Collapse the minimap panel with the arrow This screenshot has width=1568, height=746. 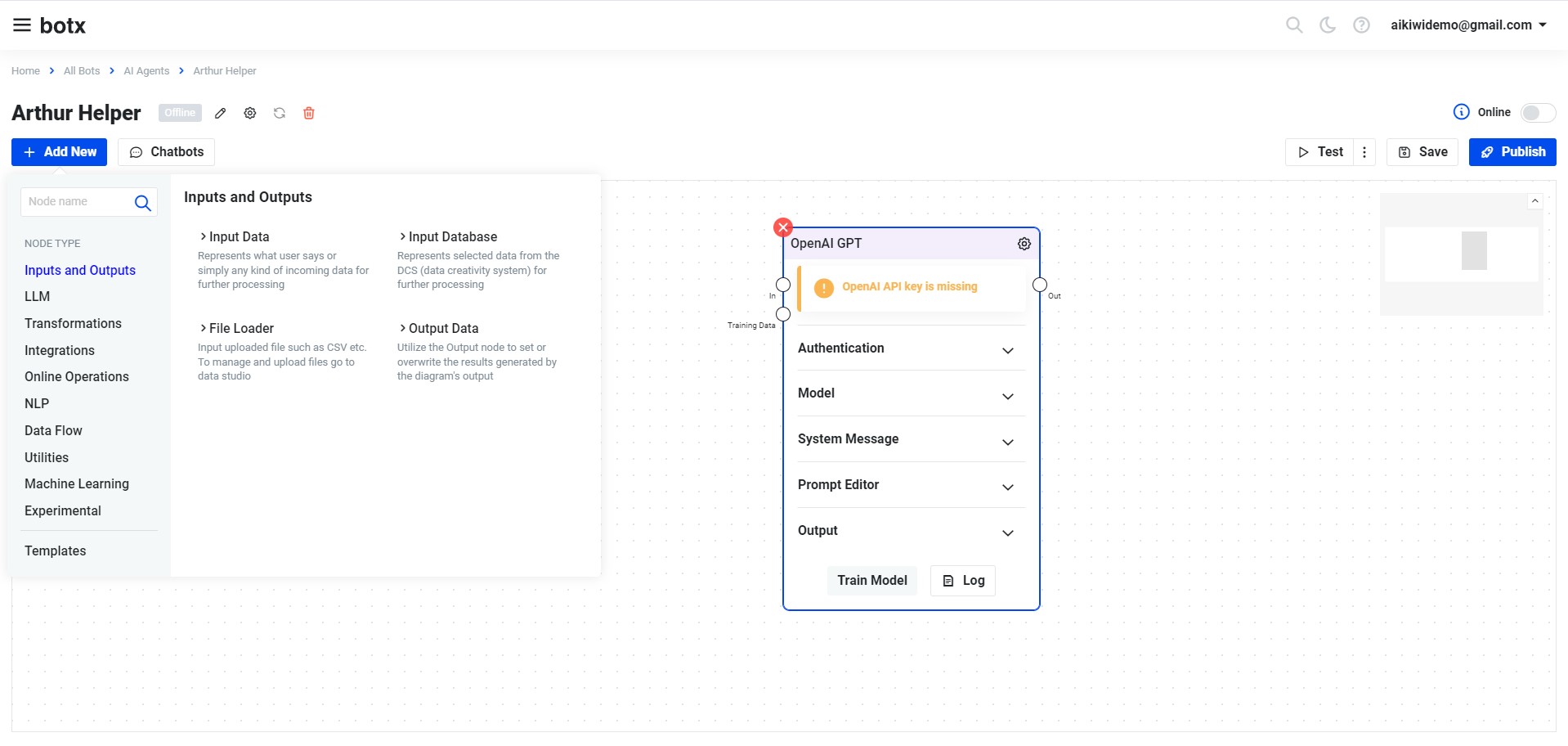[1535, 201]
